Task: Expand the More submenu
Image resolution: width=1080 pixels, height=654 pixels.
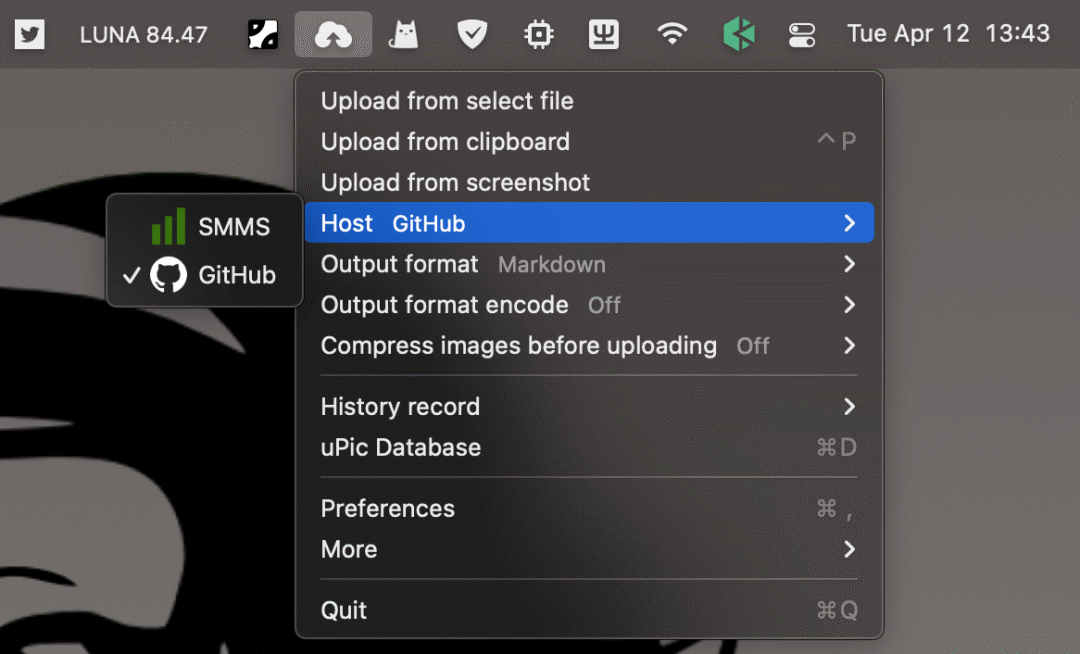Action: point(589,549)
